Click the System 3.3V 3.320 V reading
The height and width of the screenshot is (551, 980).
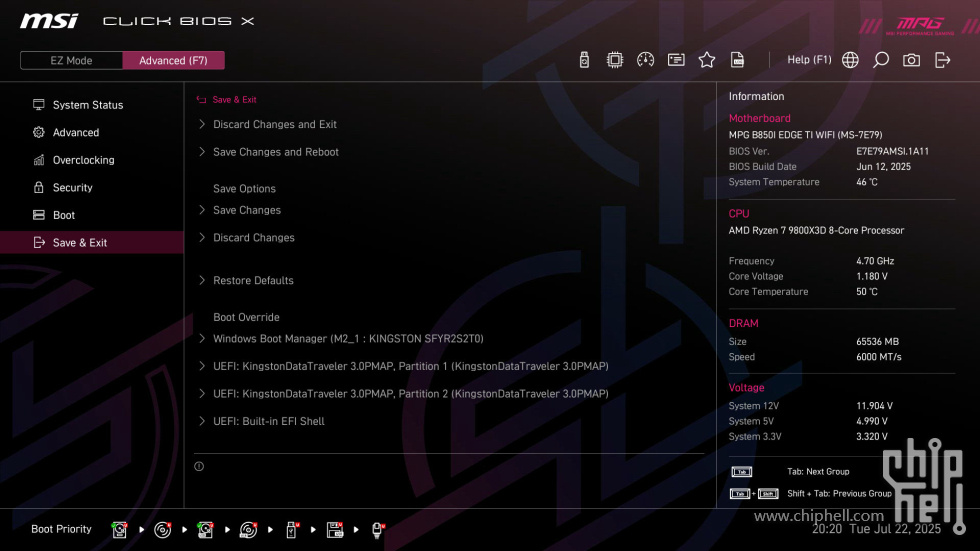click(872, 437)
